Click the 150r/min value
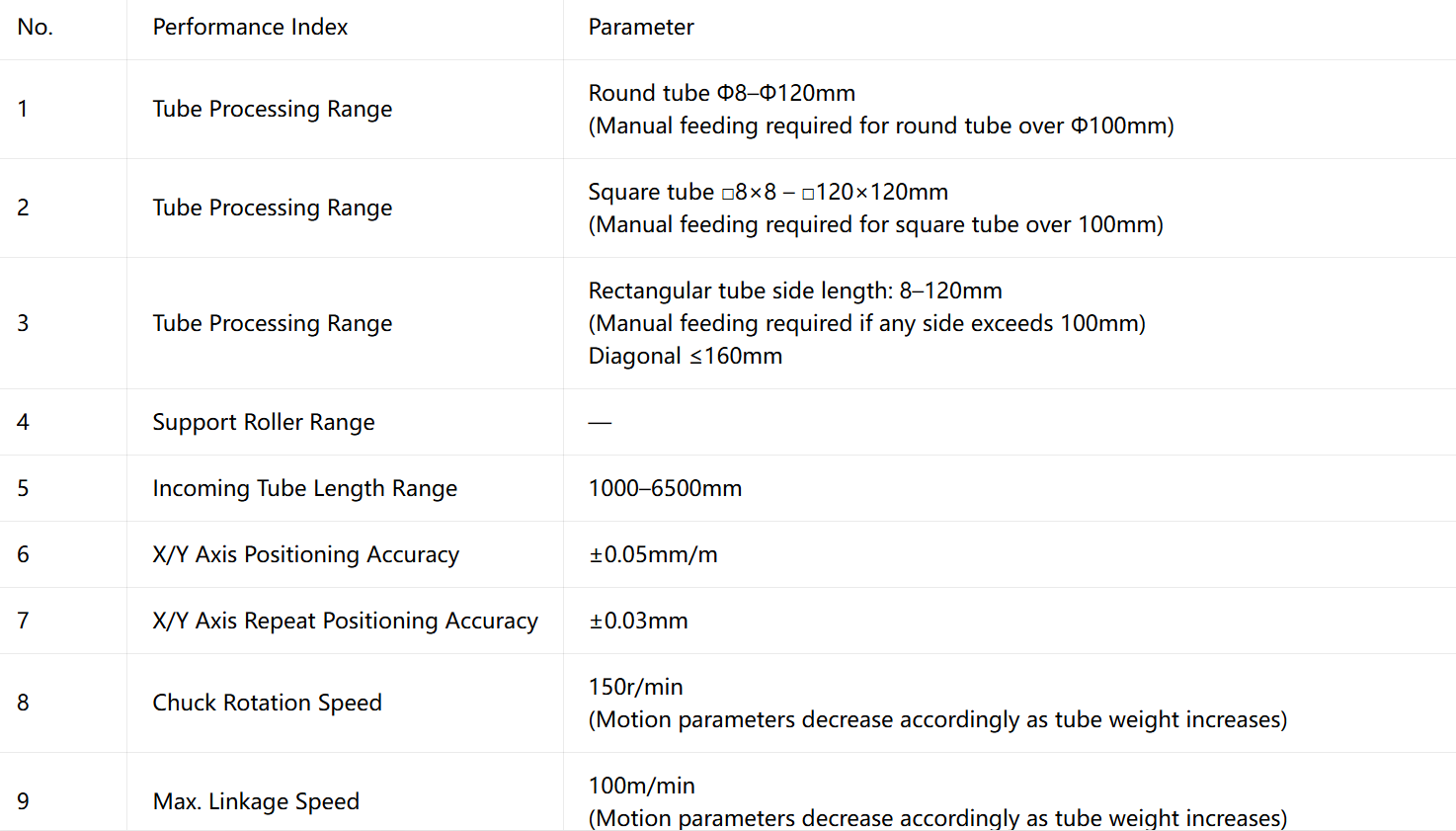The image size is (1456, 831). click(x=636, y=687)
